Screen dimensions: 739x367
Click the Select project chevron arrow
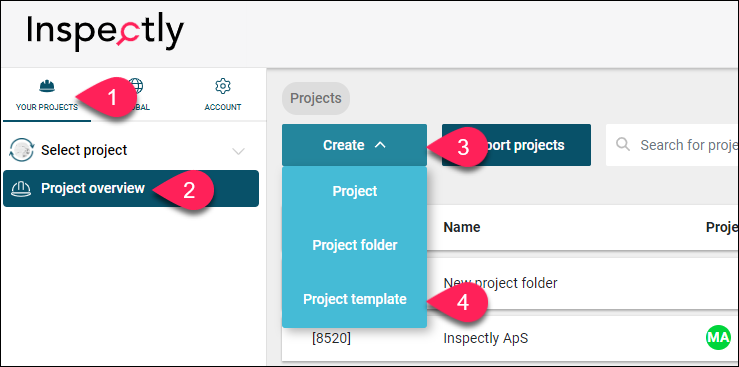click(239, 151)
